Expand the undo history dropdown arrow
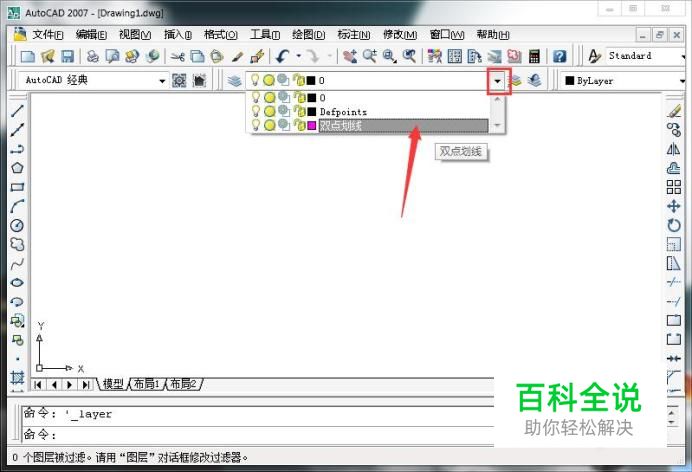This screenshot has height=472, width=692. pos(299,56)
